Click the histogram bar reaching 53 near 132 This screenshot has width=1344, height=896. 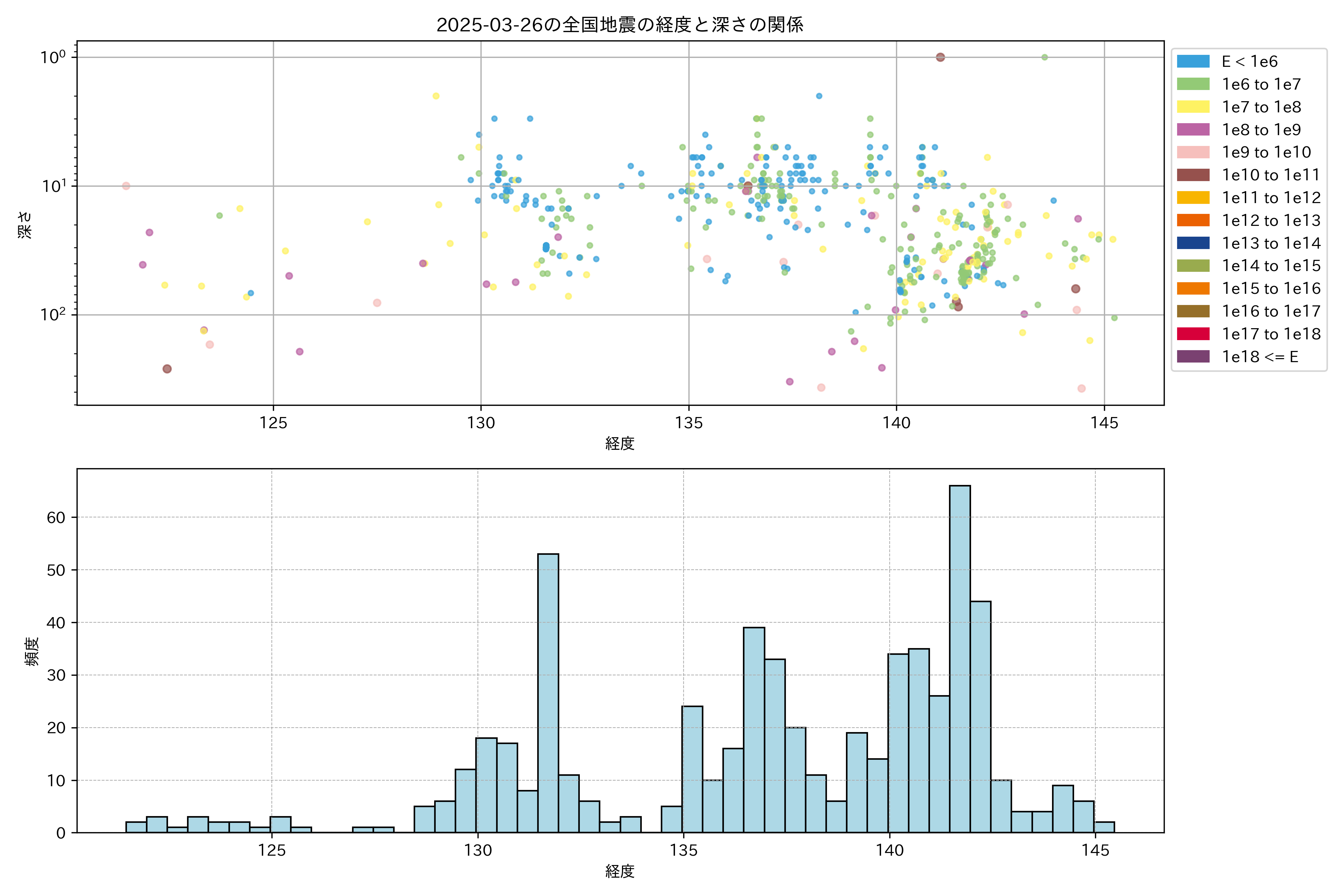pyautogui.click(x=548, y=691)
